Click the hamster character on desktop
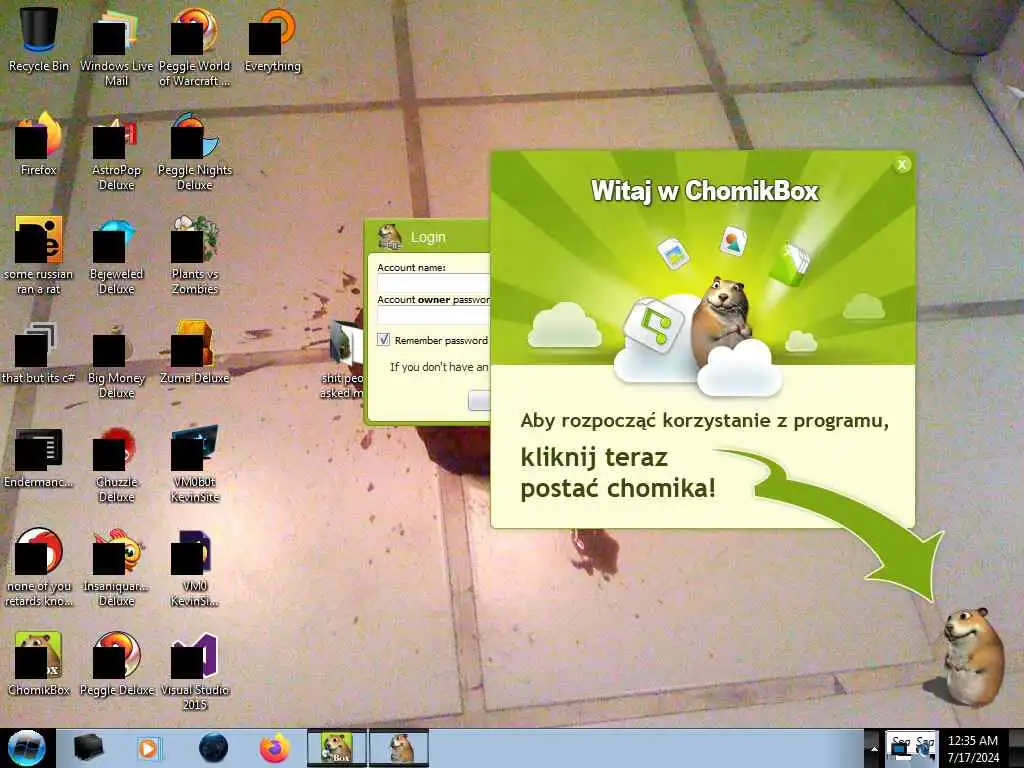Image resolution: width=1024 pixels, height=768 pixels. coord(973,656)
